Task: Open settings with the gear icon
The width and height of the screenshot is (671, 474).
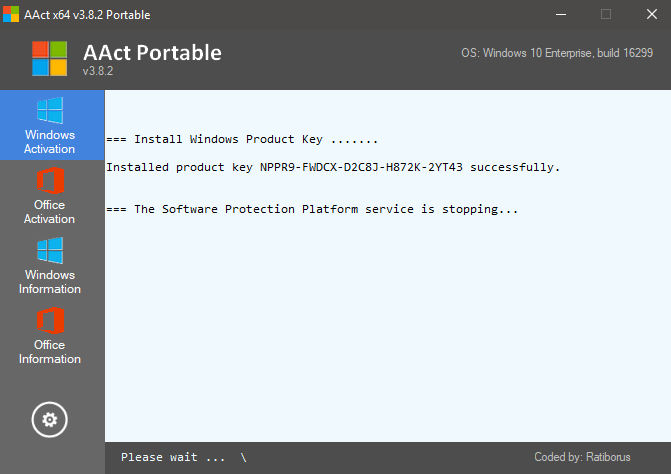Action: point(50,419)
